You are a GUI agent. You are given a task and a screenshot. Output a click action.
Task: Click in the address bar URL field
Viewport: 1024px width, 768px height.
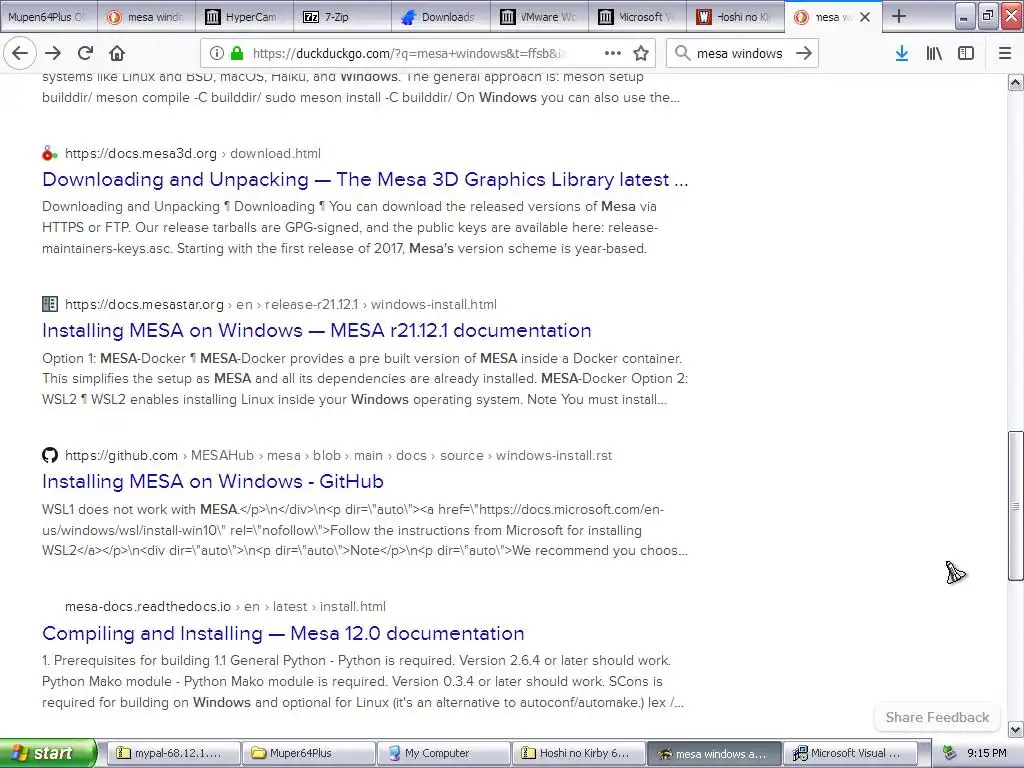[x=410, y=53]
